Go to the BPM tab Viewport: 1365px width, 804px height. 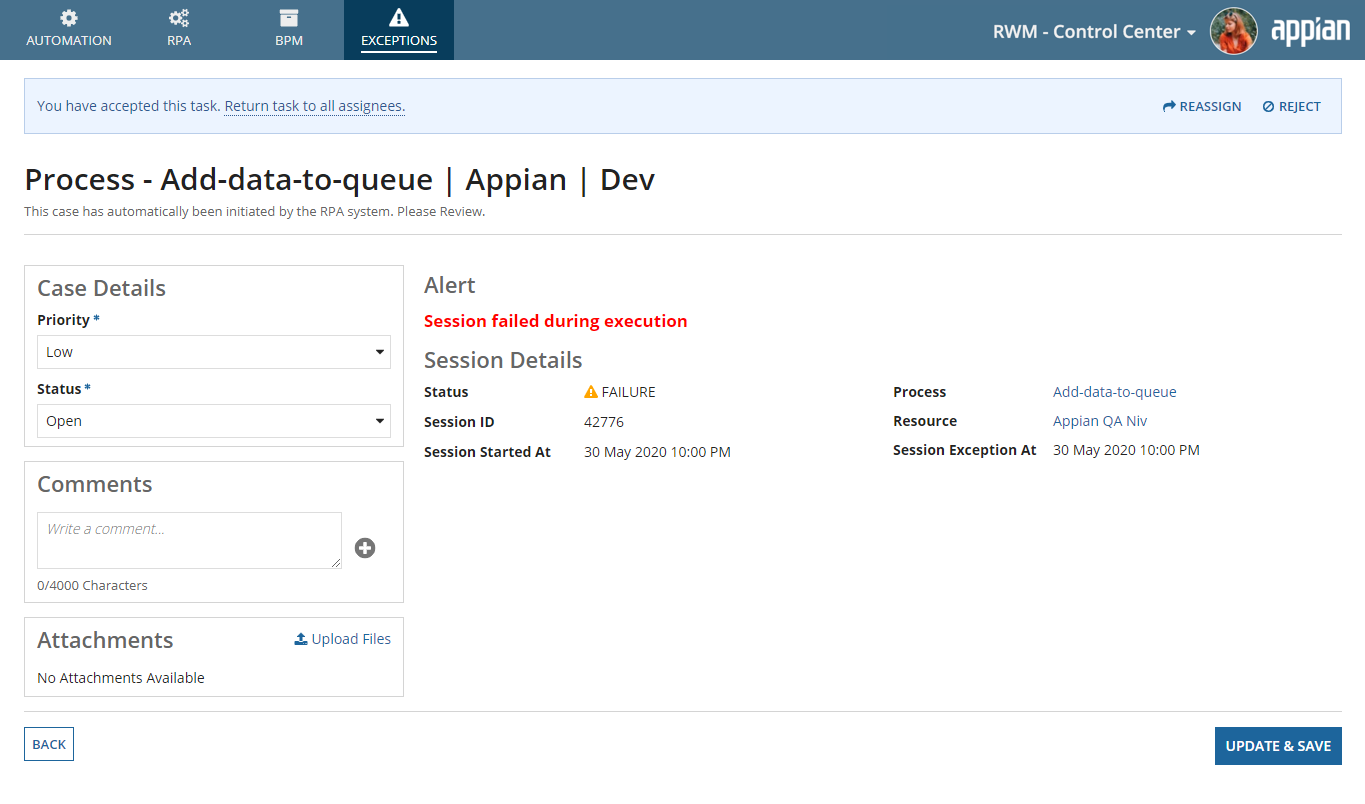289,30
